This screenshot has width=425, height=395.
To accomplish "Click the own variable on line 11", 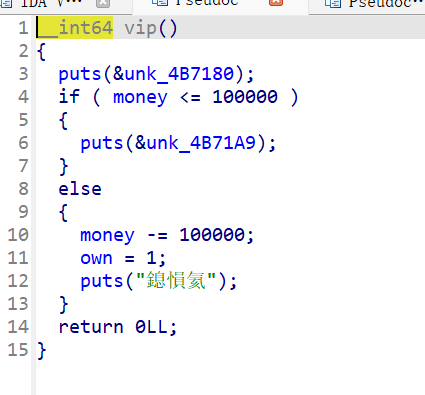I will tap(96, 258).
